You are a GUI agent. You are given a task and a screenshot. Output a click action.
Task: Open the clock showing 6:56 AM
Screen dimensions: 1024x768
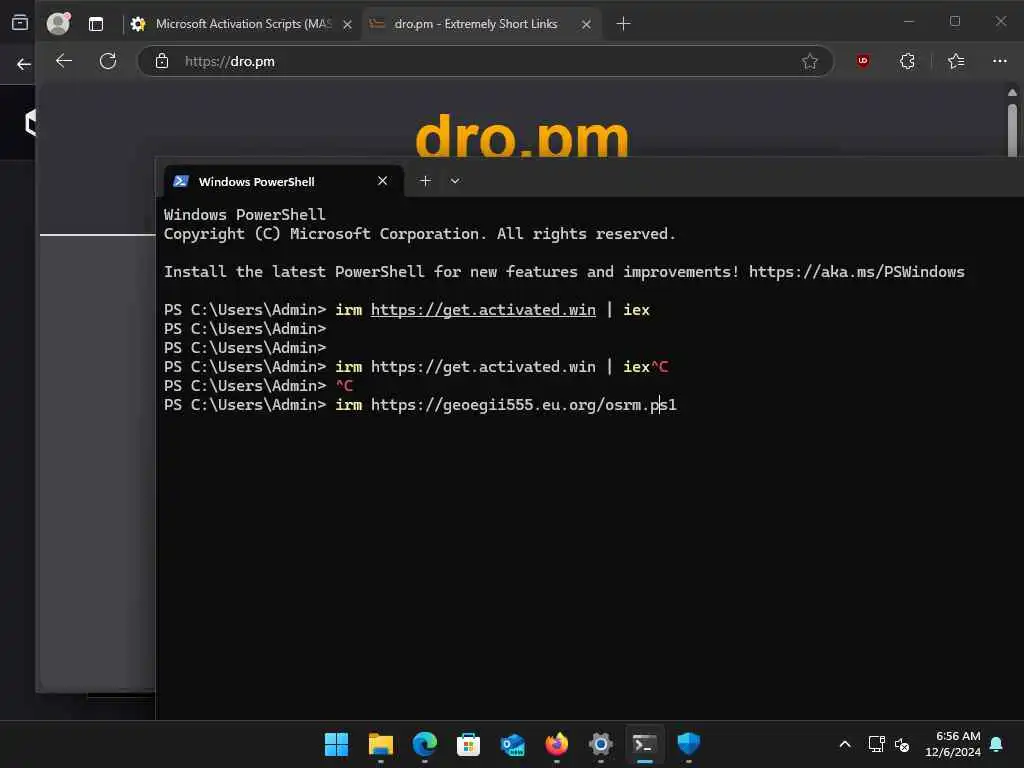click(x=952, y=744)
